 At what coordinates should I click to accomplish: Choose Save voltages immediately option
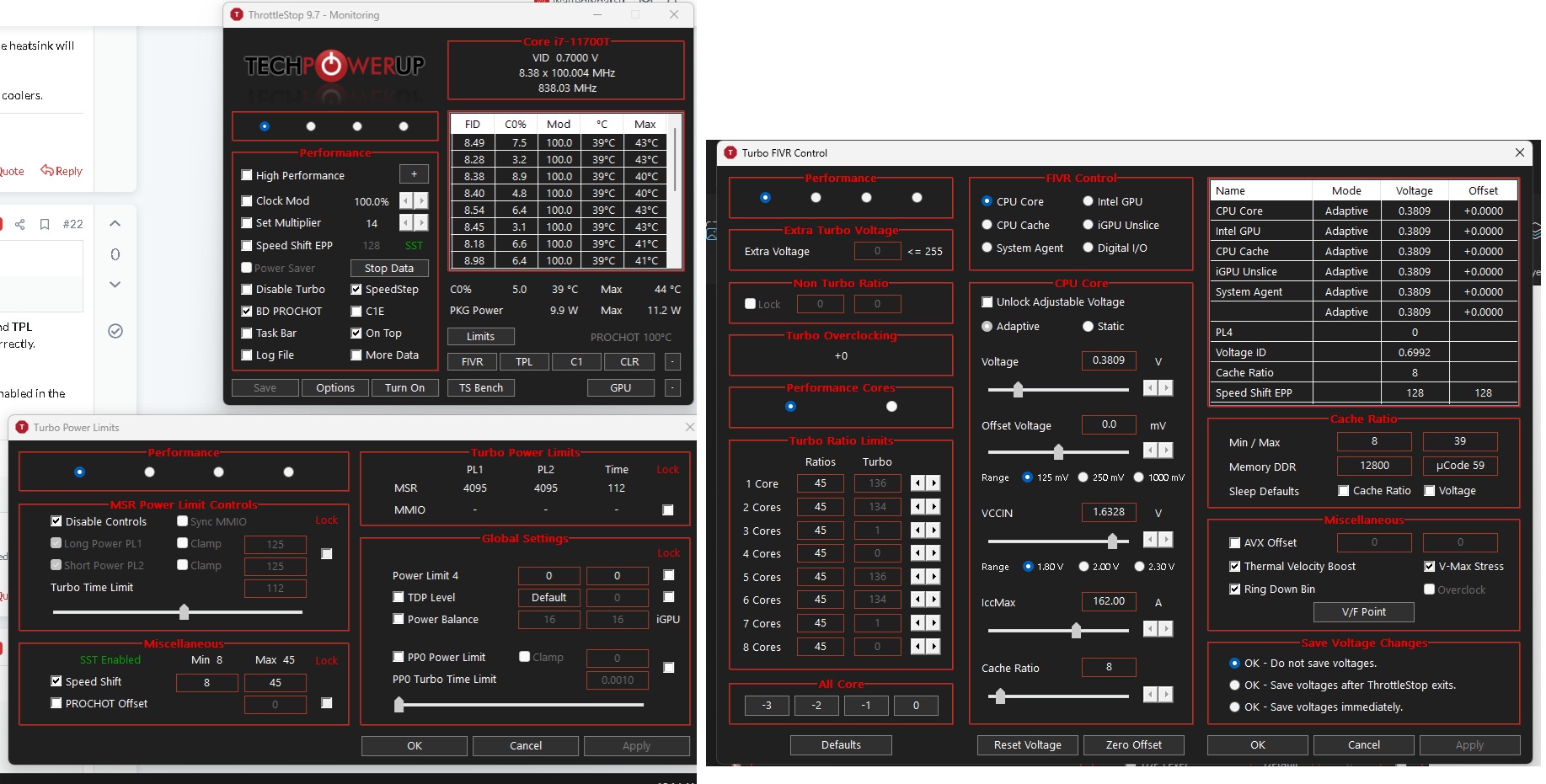point(1235,707)
